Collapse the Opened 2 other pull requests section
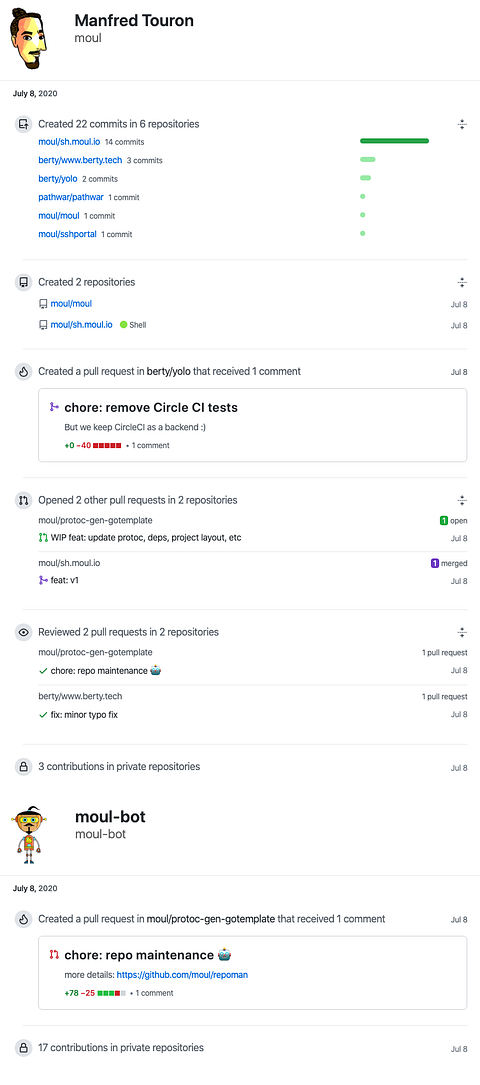 462,500
